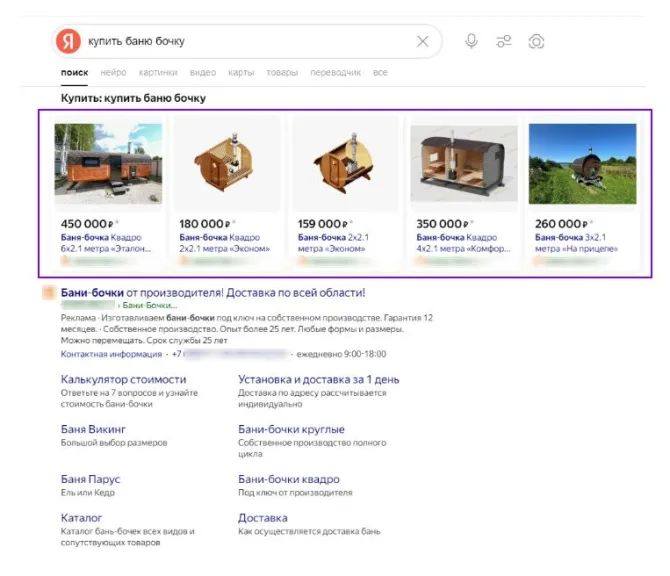The height and width of the screenshot is (576, 670).
Task: Open 'Доставка' sitelink
Action: [263, 518]
